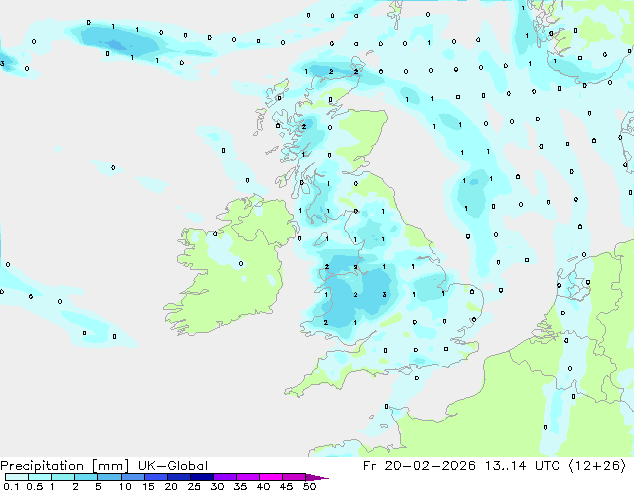The width and height of the screenshot is (634, 490).
Task: Click the 35–40 mm legend swatch
Action: [248, 477]
